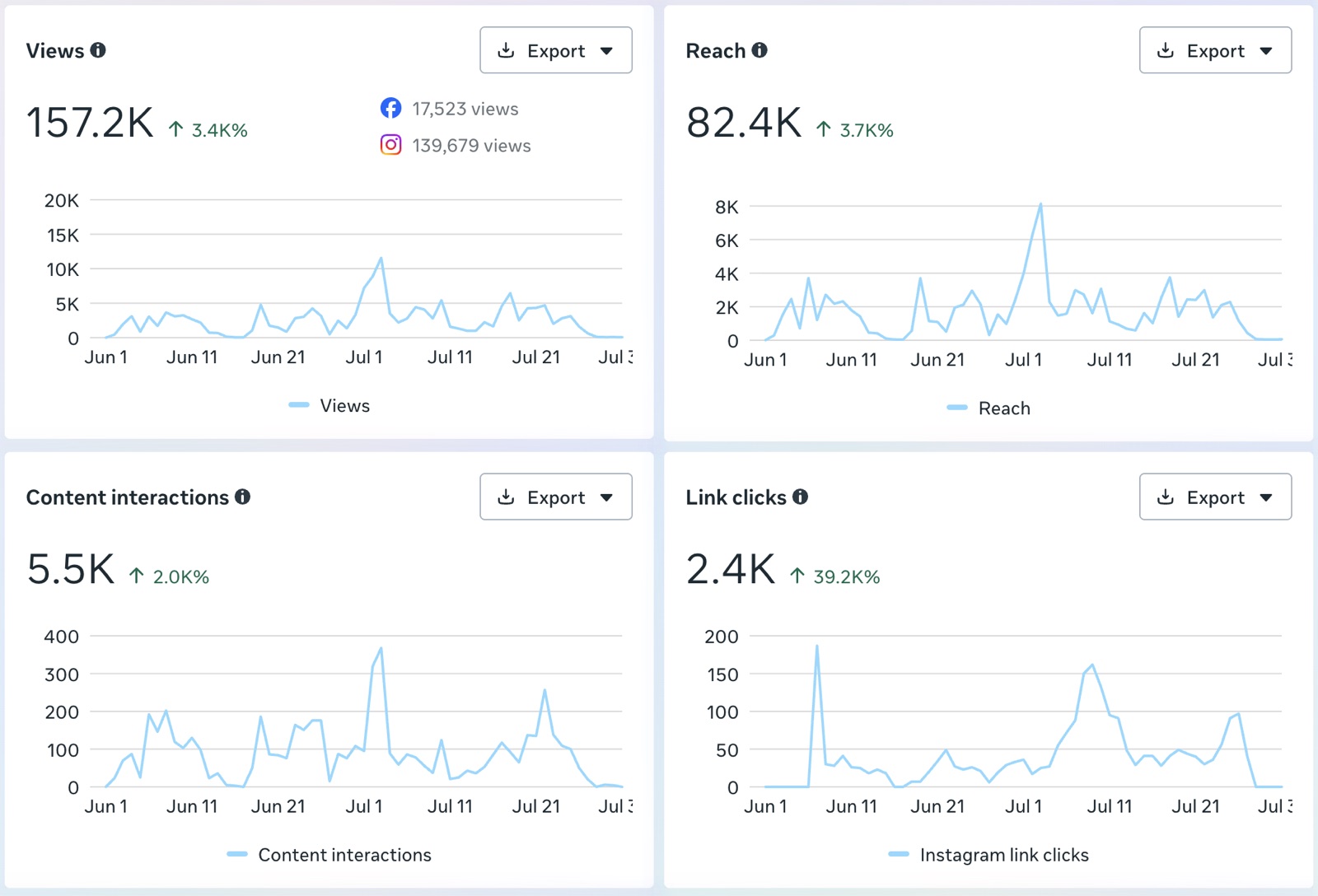1318x896 pixels.
Task: Click the 3.7K% reach change indicator
Action: (x=855, y=129)
